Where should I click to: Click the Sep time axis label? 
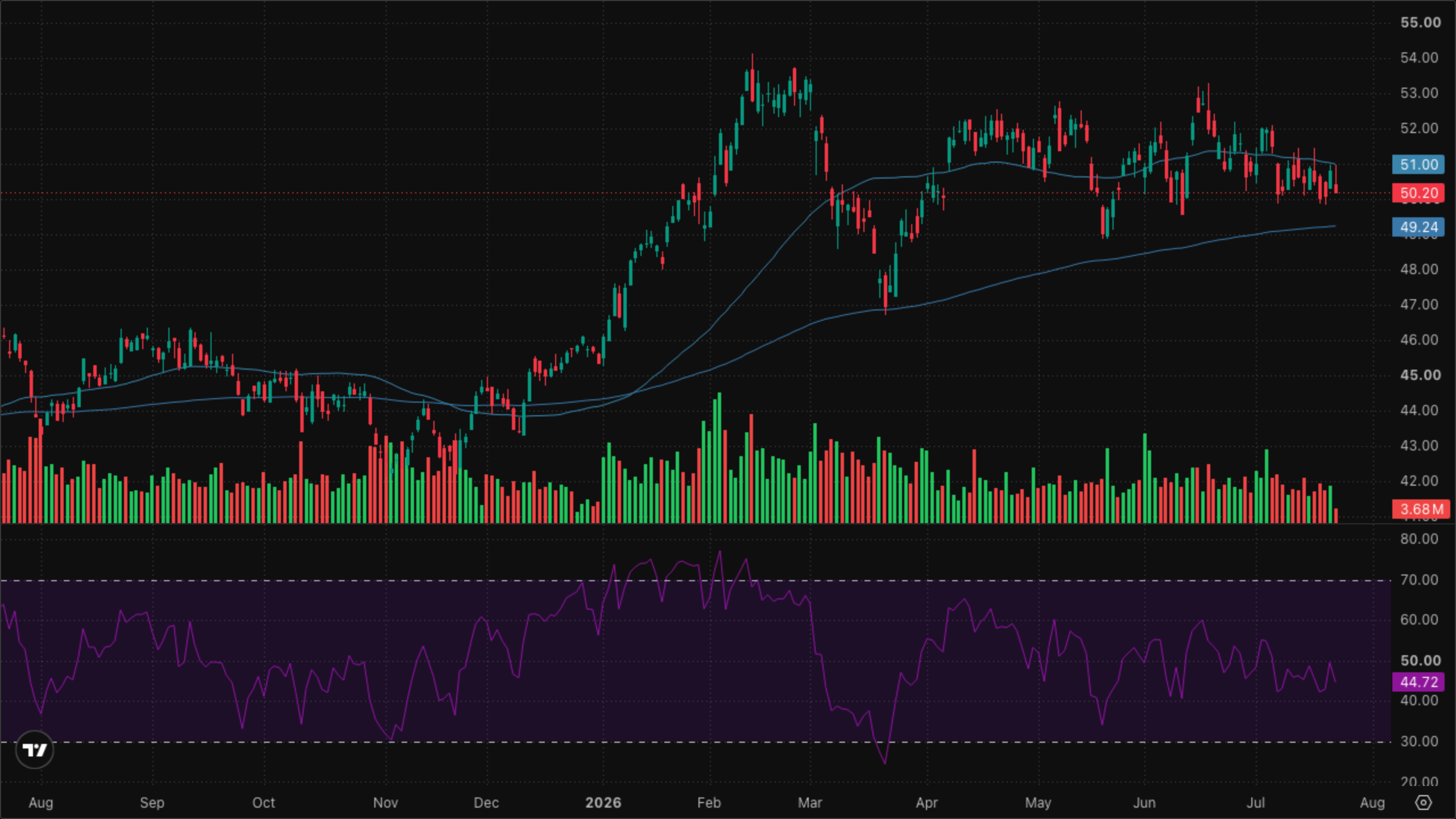coord(152,803)
